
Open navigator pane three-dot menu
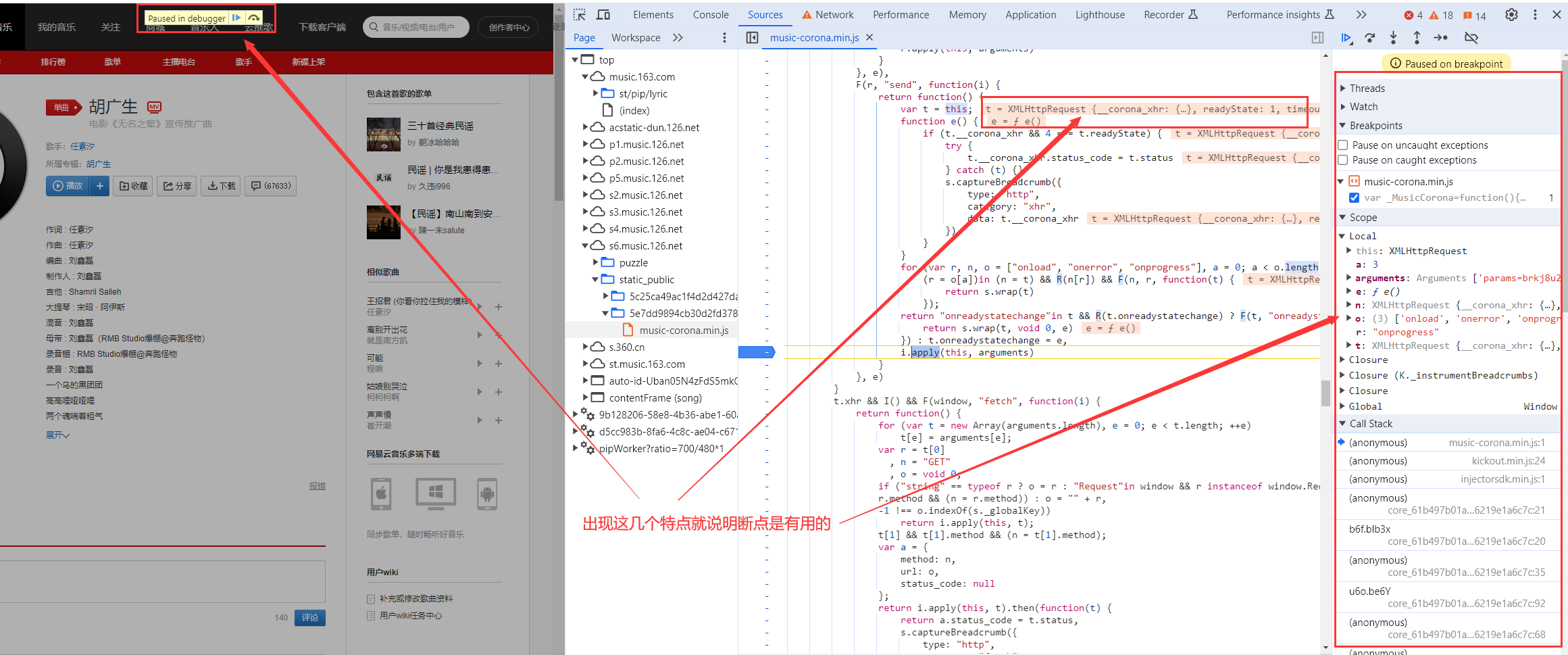coord(724,38)
